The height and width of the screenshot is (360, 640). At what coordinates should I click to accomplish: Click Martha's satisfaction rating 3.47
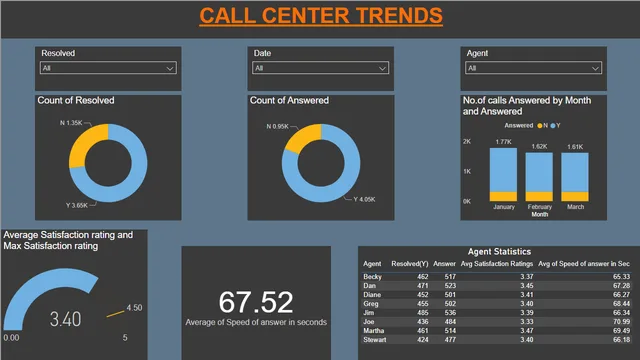(527, 331)
